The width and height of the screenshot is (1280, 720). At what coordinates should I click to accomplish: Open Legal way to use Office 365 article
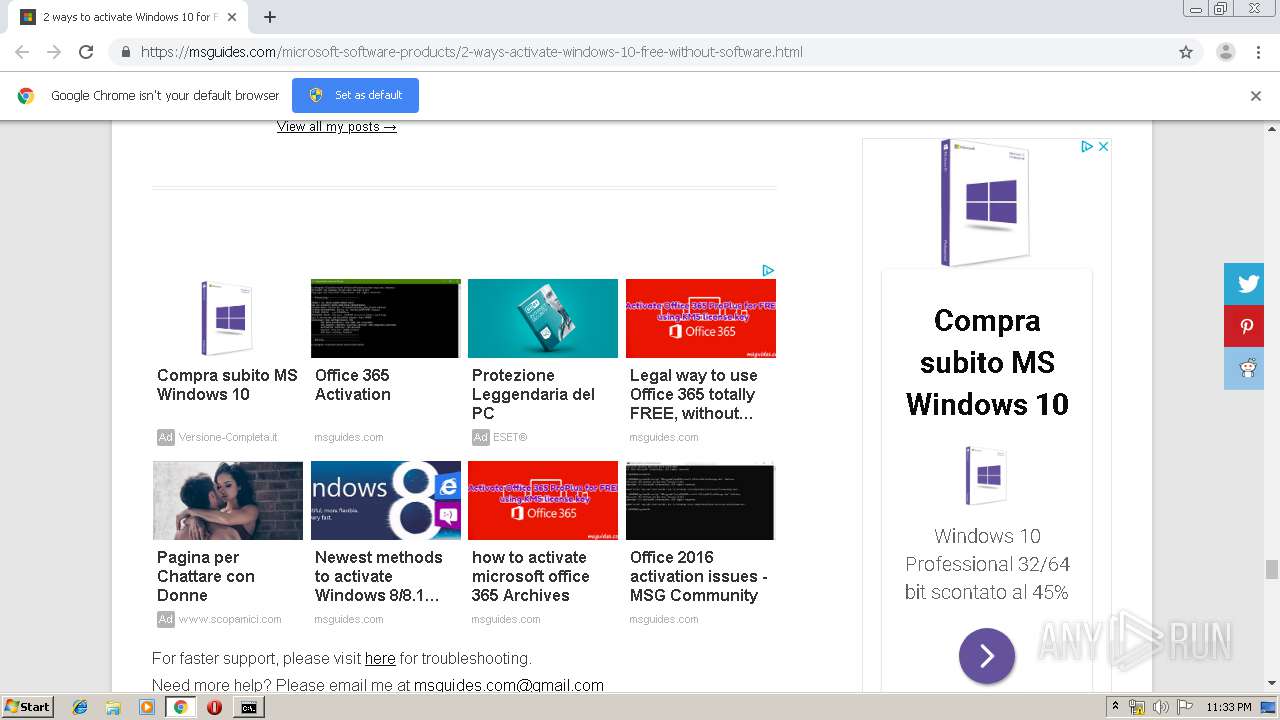point(694,394)
